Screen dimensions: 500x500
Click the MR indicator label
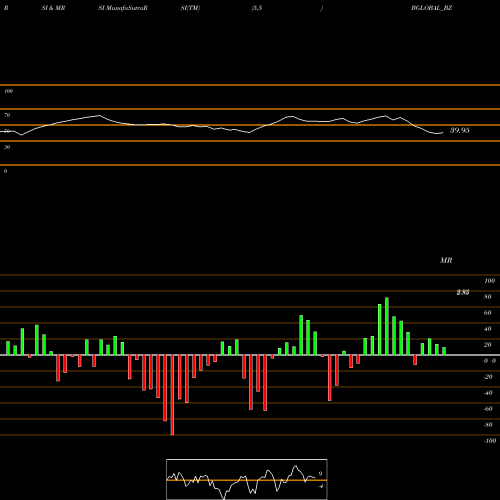446,260
